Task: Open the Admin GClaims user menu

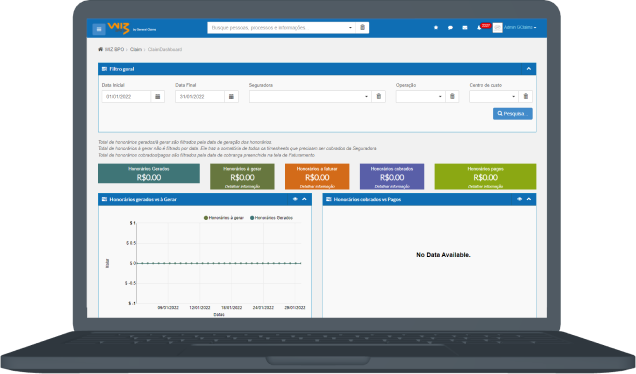Action: pos(520,28)
